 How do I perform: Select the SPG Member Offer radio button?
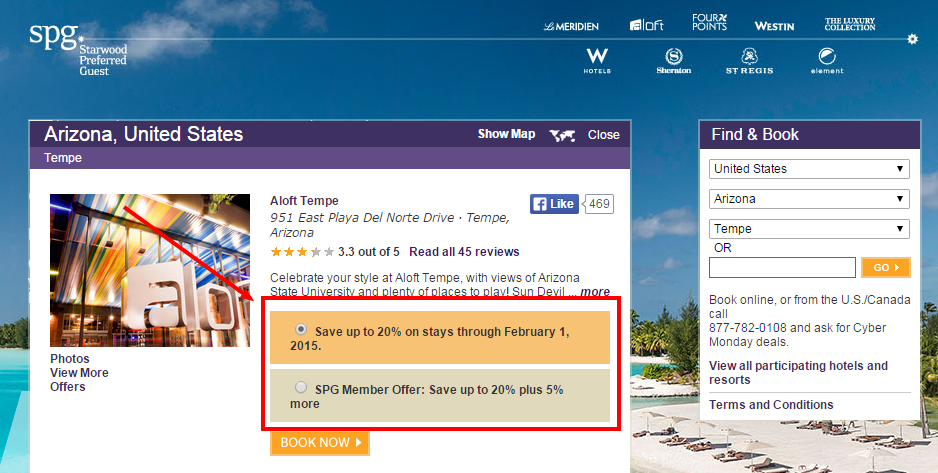[301, 387]
